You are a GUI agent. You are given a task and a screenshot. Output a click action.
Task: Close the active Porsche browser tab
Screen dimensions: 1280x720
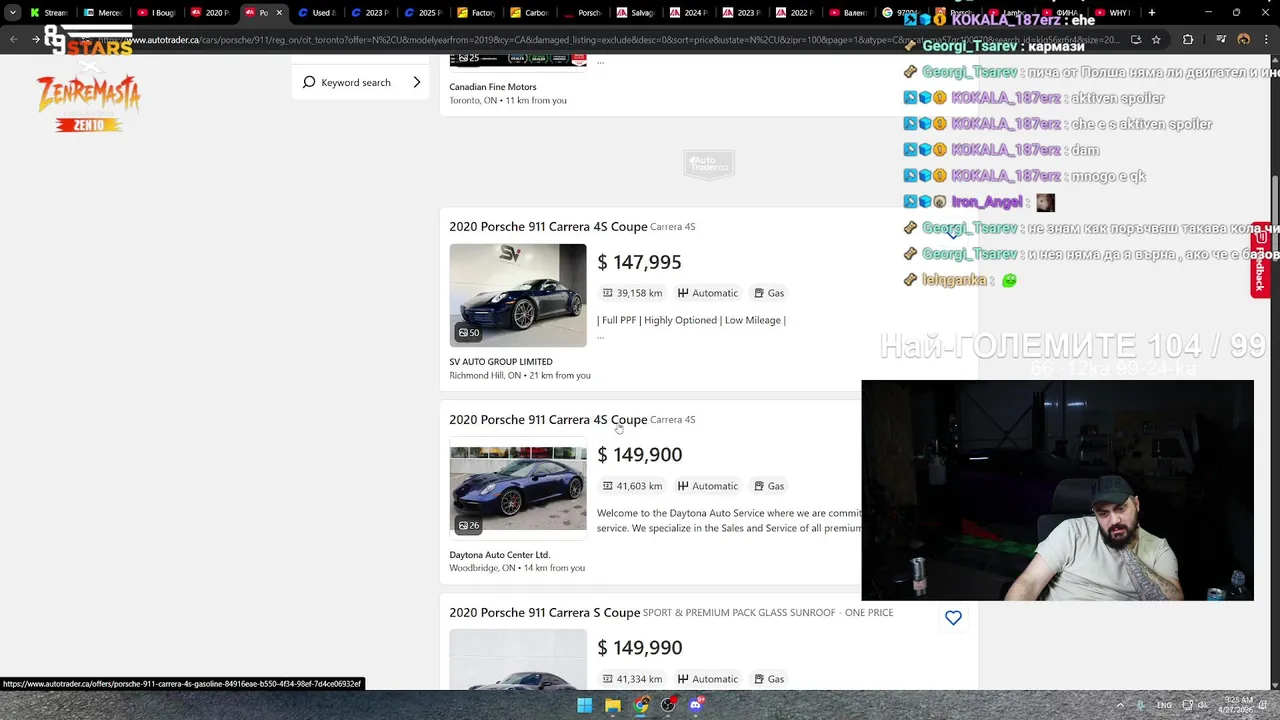pos(279,13)
